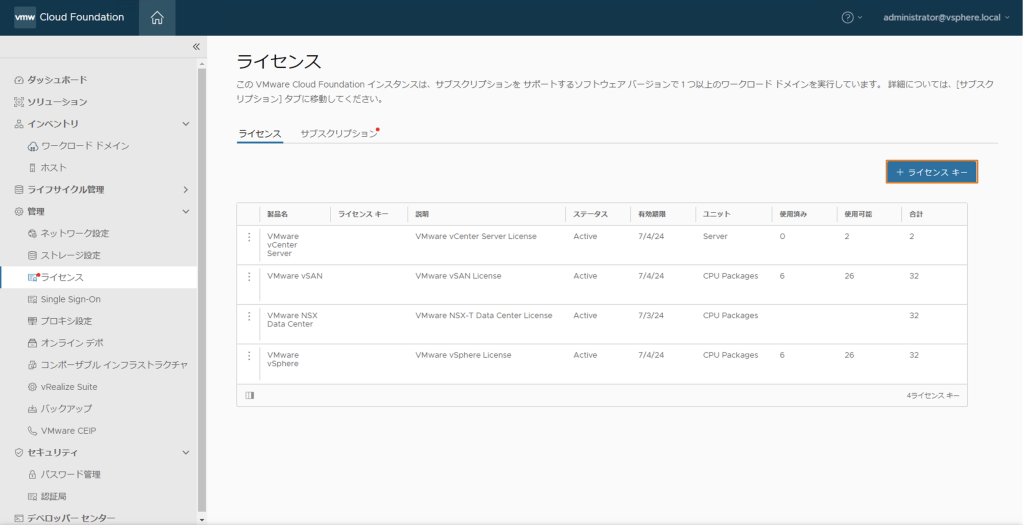This screenshot has height=525, width=1024.
Task: Select the ライセンス tab
Action: click(259, 134)
